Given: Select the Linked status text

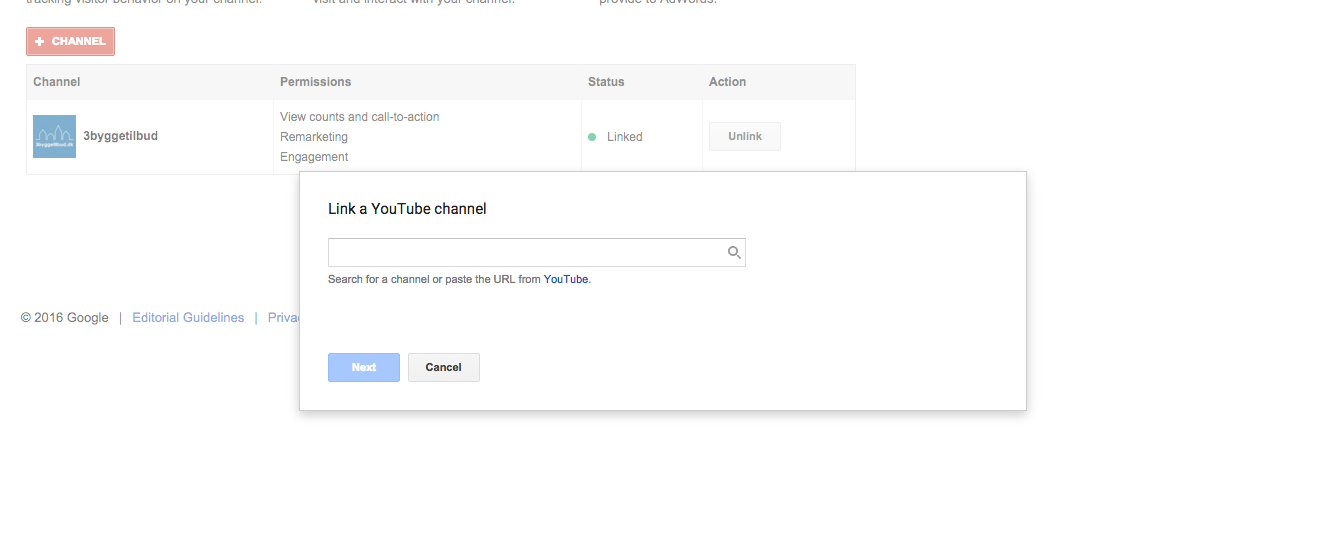Looking at the screenshot, I should 625,137.
